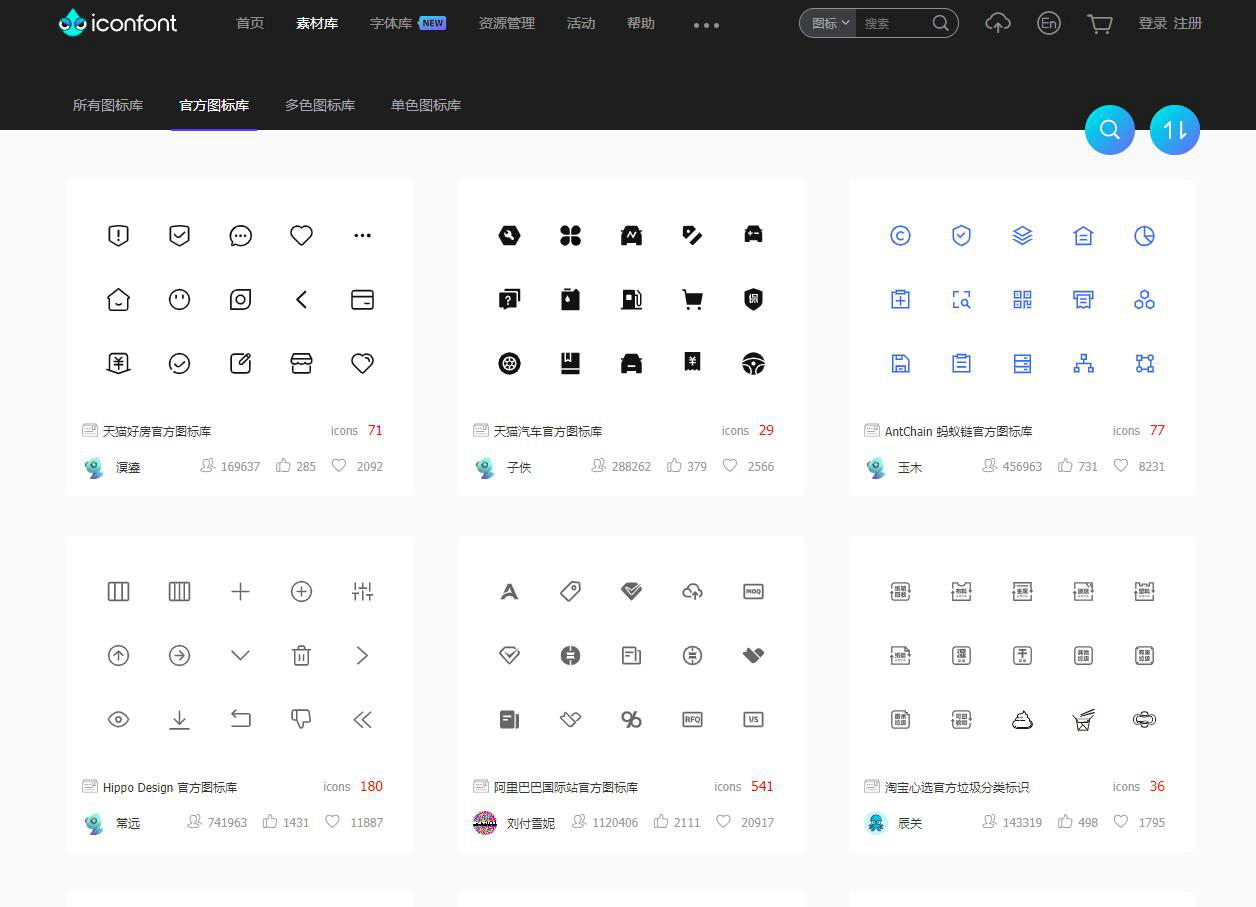The height and width of the screenshot is (907, 1256).
Task: Click the percent icon in 阿里巴巴国际站 card
Action: pyautogui.click(x=631, y=719)
